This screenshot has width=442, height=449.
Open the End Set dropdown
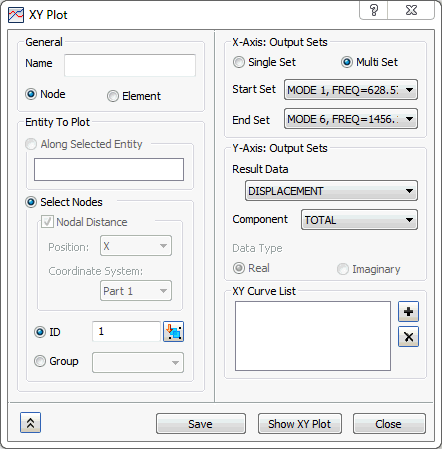pyautogui.click(x=351, y=119)
